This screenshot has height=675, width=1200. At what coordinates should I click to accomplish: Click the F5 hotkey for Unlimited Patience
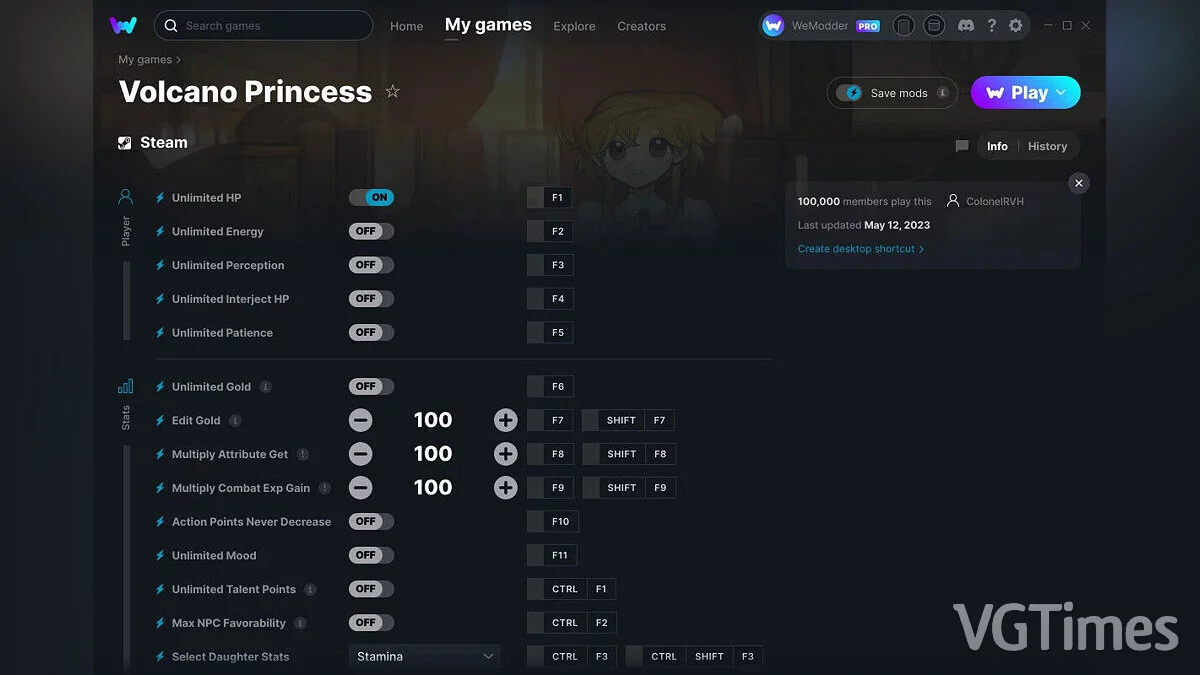coord(550,332)
